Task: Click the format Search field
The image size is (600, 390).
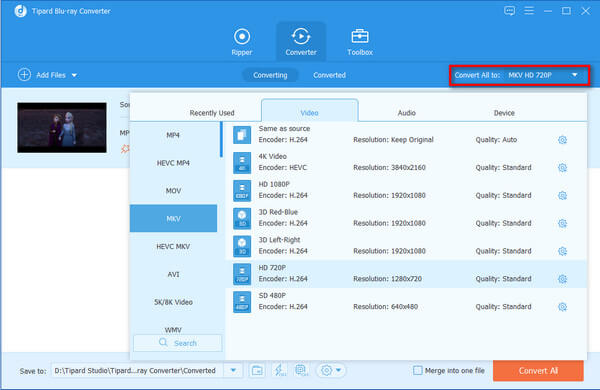Action: (x=178, y=343)
